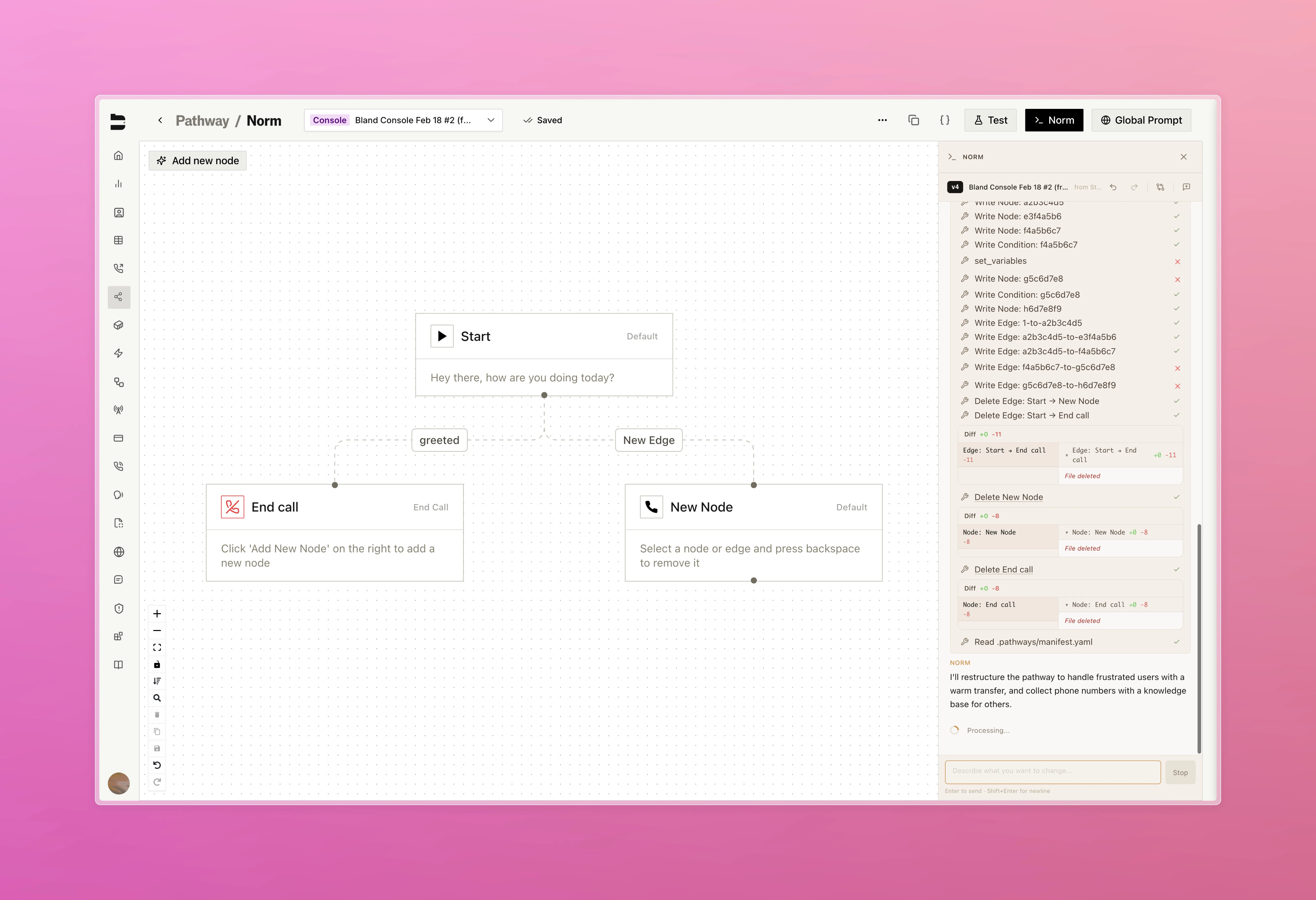The height and width of the screenshot is (900, 1316).
Task: Open the lightning bolt sidebar icon
Action: 118,353
